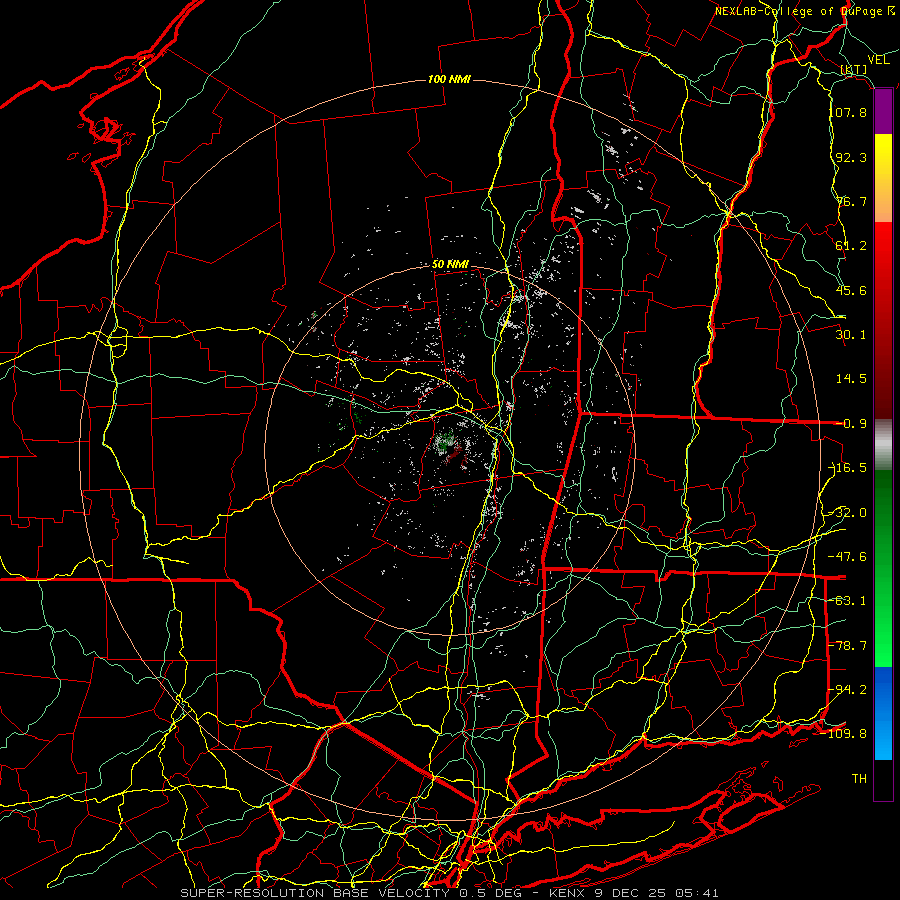The image size is (900, 900).
Task: Select the -94.2 value on the velocity scale
Action: [x=848, y=689]
